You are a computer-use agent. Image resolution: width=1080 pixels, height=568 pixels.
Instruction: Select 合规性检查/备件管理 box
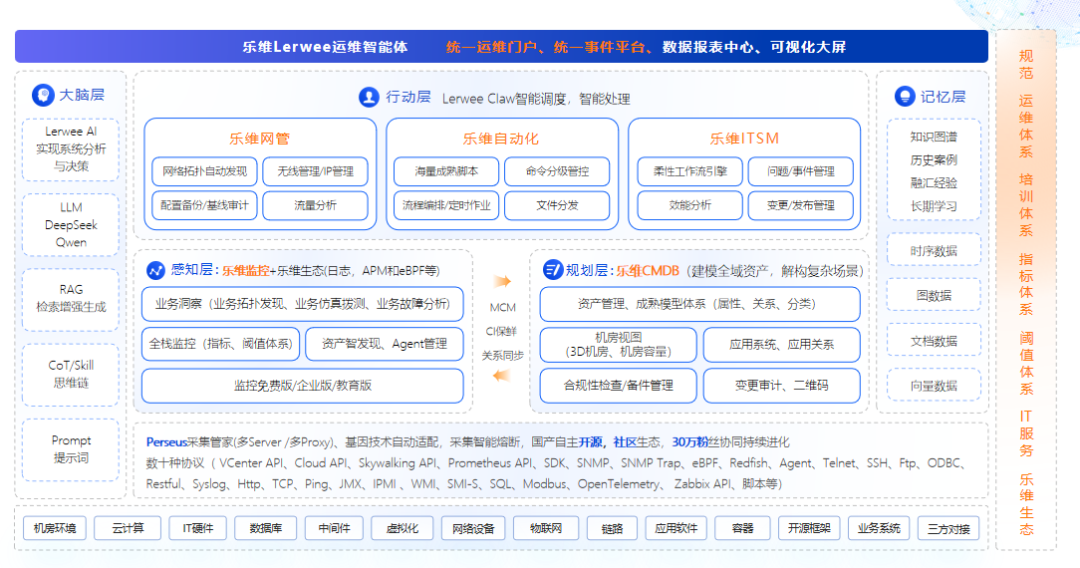pos(618,386)
